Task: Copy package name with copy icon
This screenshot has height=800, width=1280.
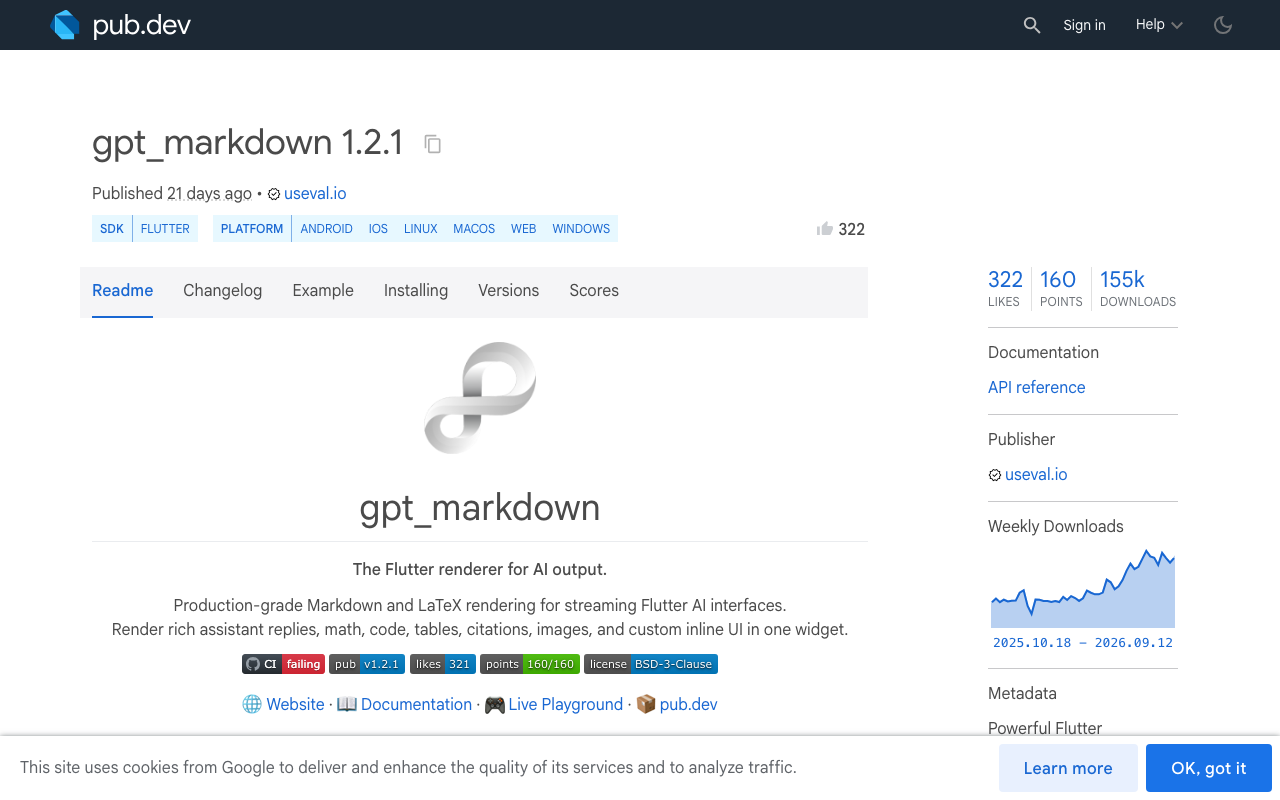Action: pyautogui.click(x=432, y=144)
